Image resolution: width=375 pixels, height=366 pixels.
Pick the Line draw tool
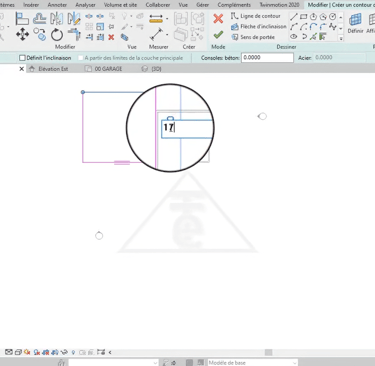tap(293, 17)
